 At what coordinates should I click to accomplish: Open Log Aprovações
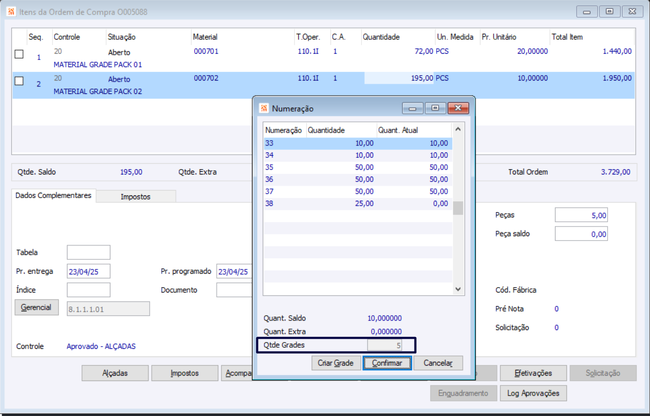[x=533, y=393]
